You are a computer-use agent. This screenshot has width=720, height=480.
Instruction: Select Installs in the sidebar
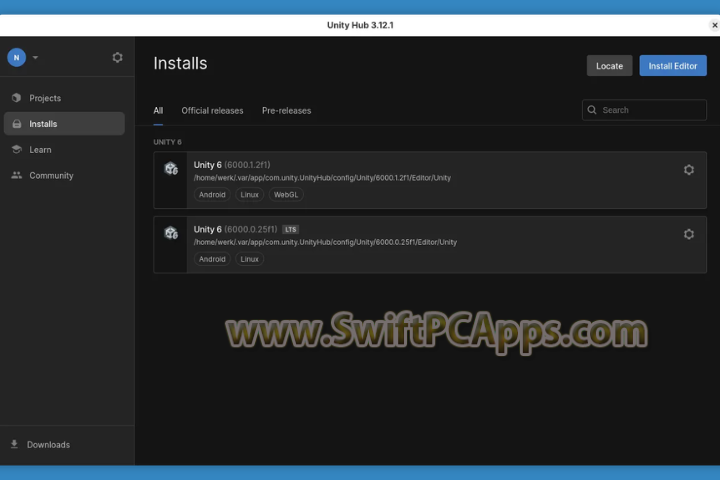click(x=64, y=124)
